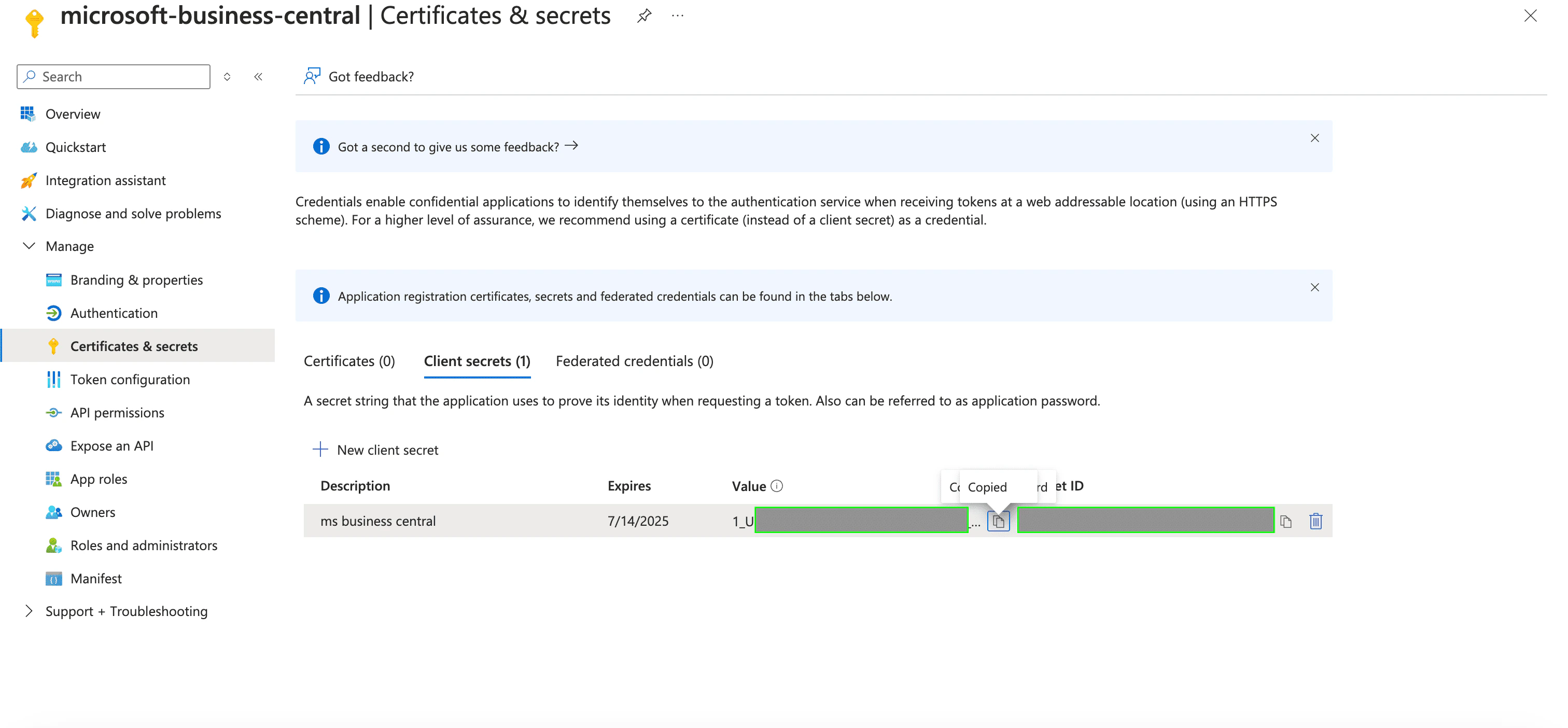Open the Got feedback option

click(359, 77)
